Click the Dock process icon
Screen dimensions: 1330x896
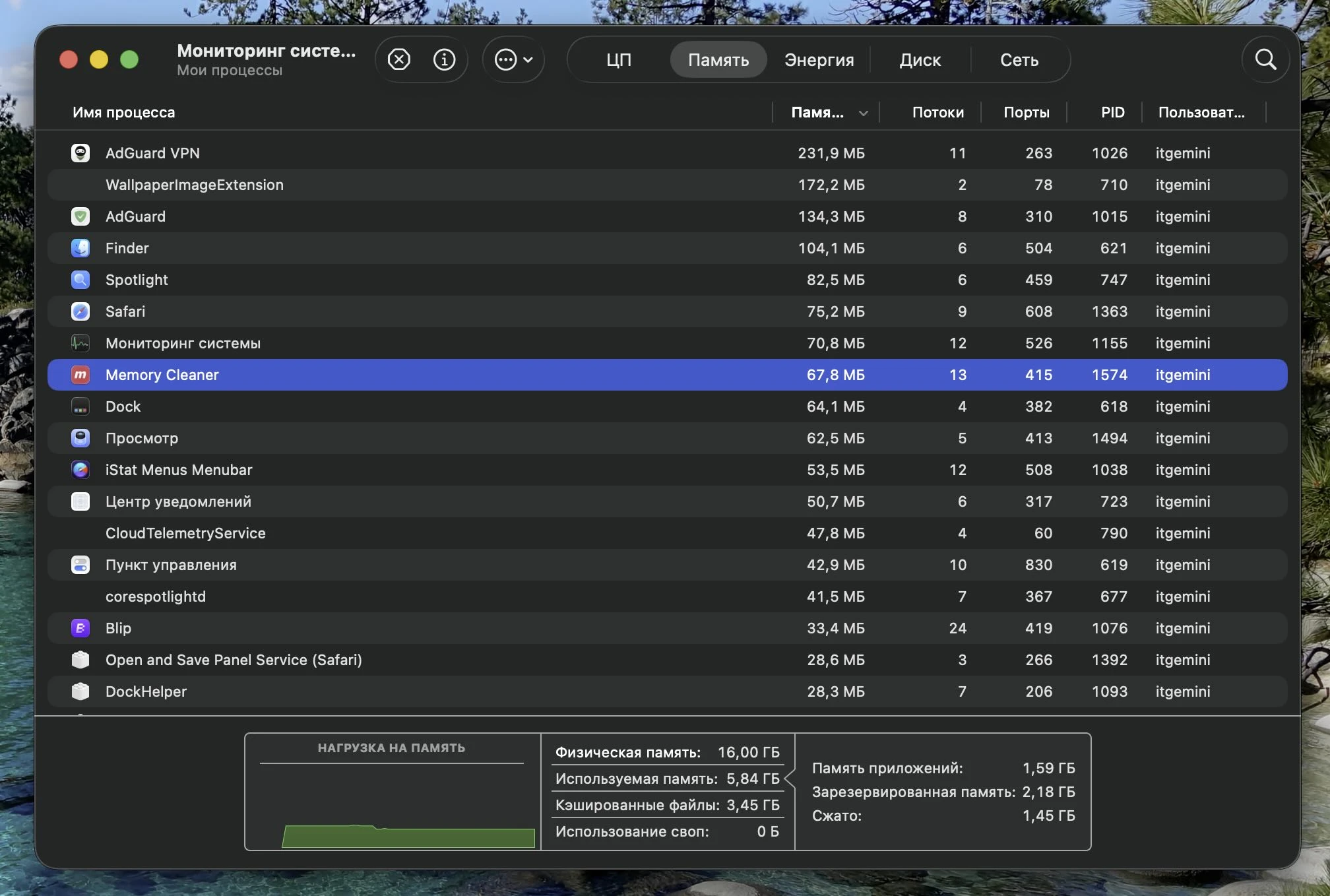[x=80, y=406]
